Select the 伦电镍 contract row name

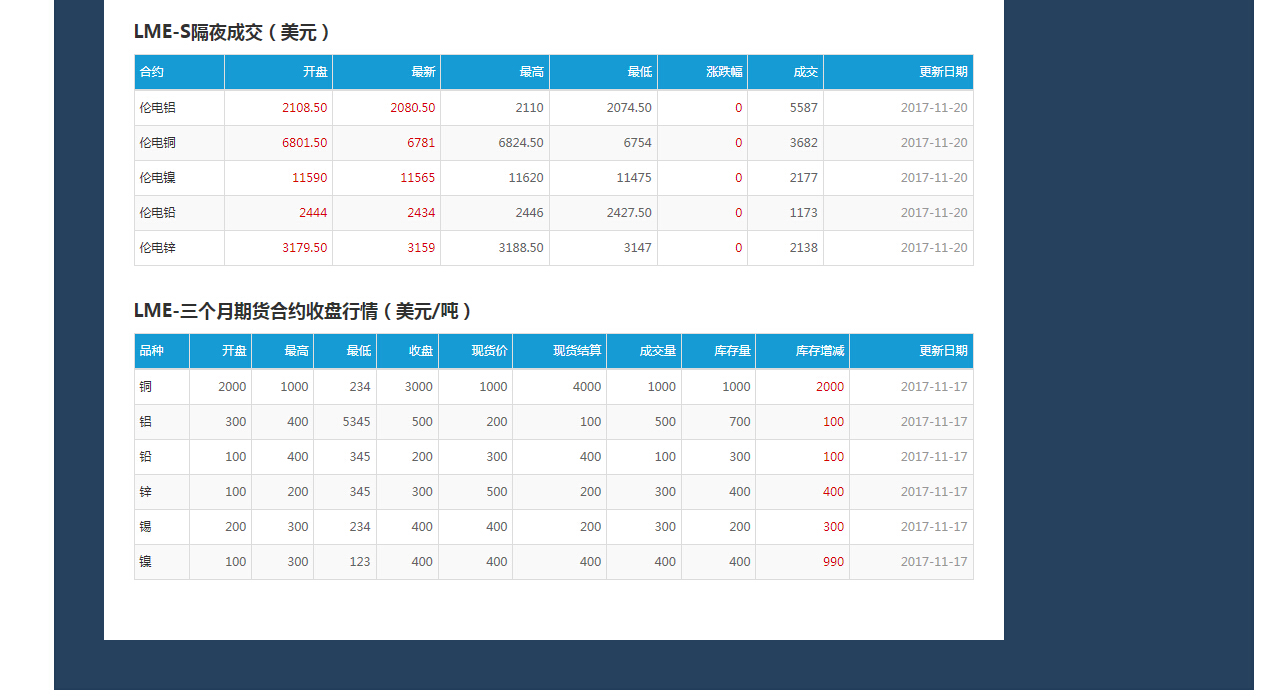(x=158, y=177)
